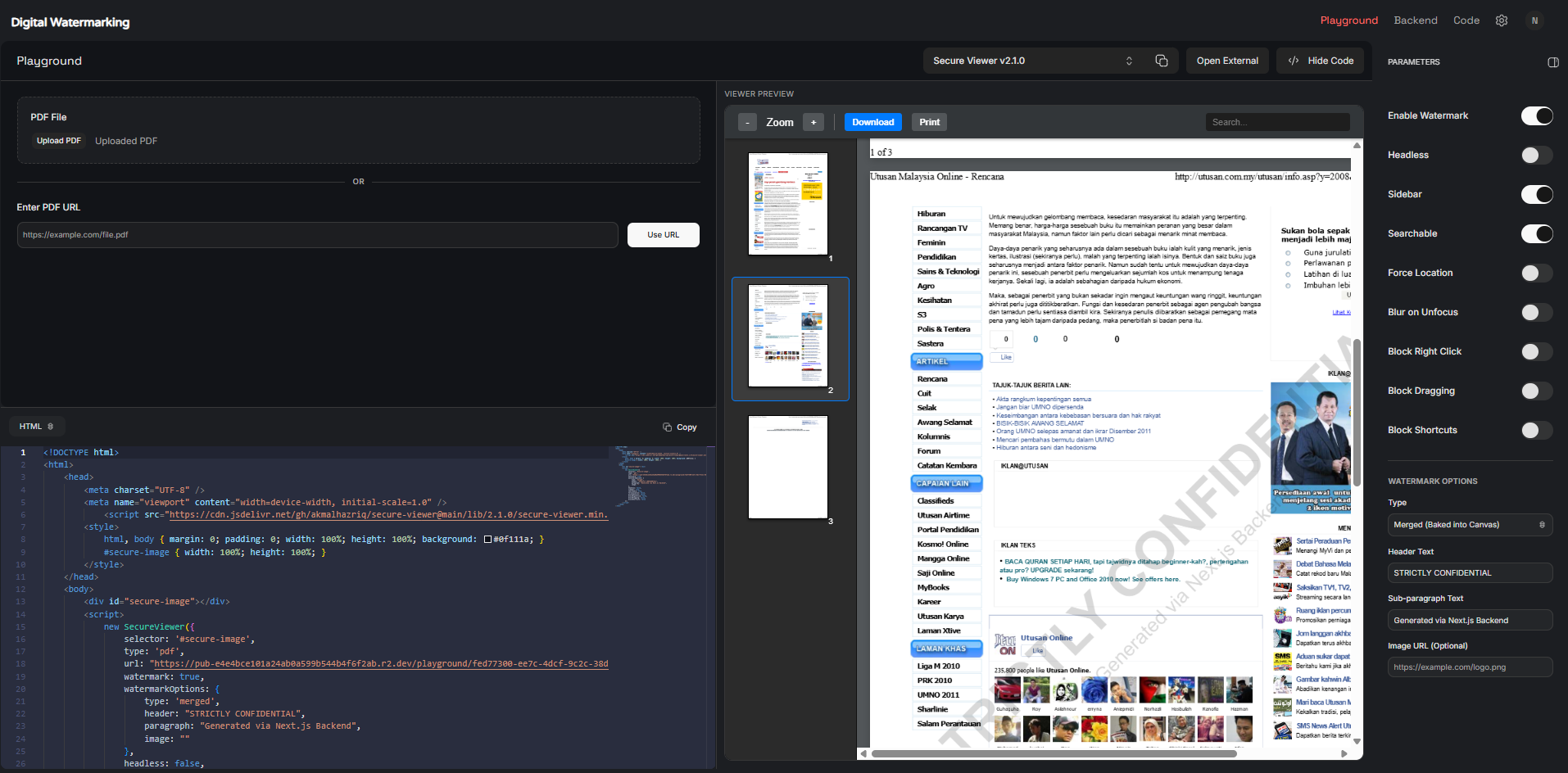Click the pub r2.dev URL in code line 18

pos(381,664)
